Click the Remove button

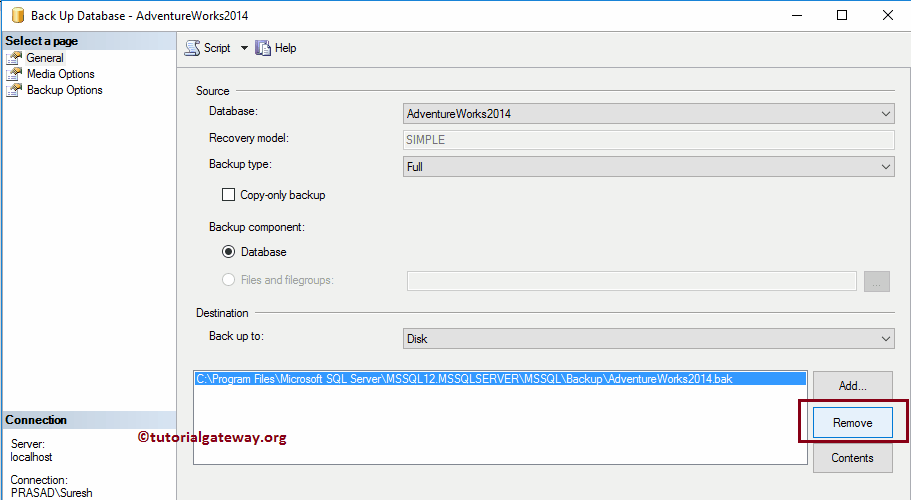pyautogui.click(x=852, y=423)
